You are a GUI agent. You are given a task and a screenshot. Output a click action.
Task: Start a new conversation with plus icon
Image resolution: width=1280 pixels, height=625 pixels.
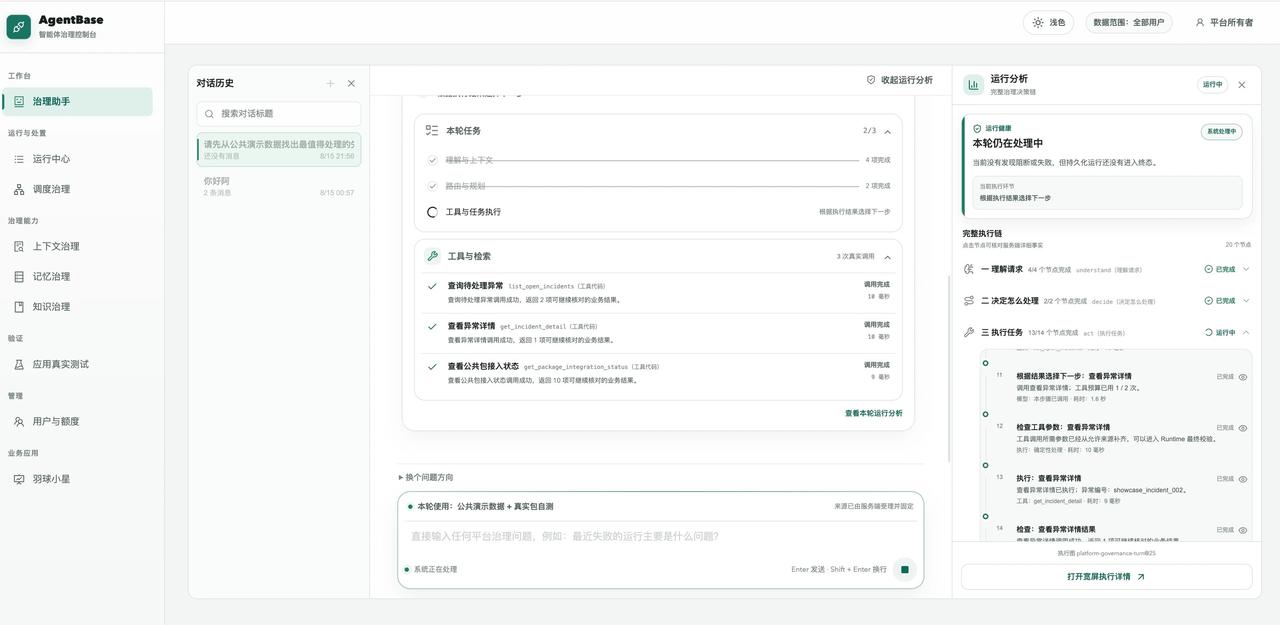pos(330,83)
